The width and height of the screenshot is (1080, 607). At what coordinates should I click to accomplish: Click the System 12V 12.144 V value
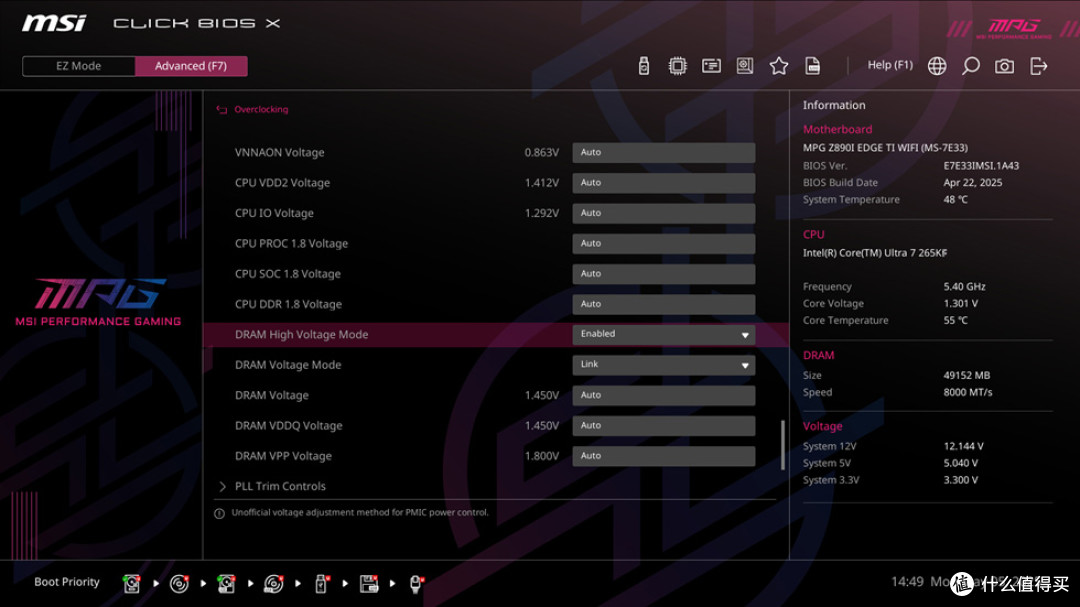pos(964,446)
